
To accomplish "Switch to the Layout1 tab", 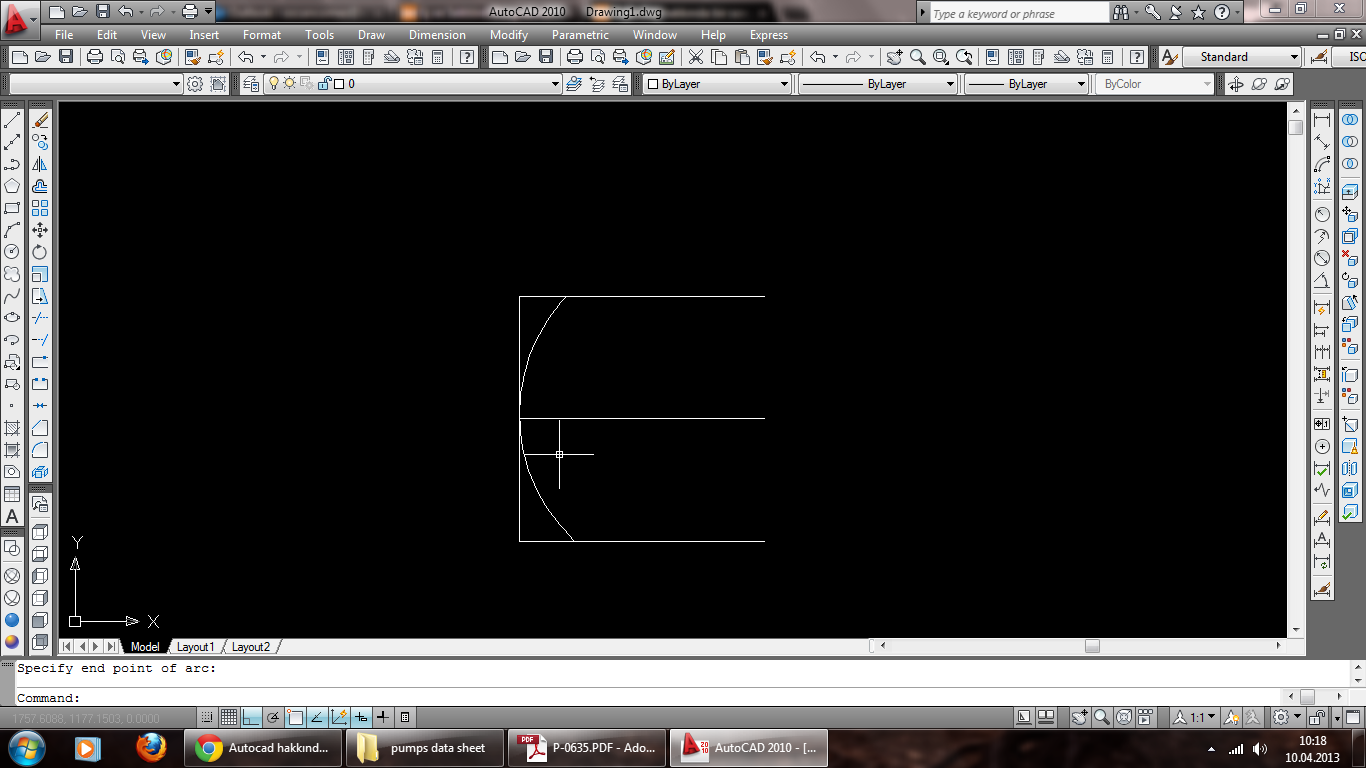I will coord(196,647).
